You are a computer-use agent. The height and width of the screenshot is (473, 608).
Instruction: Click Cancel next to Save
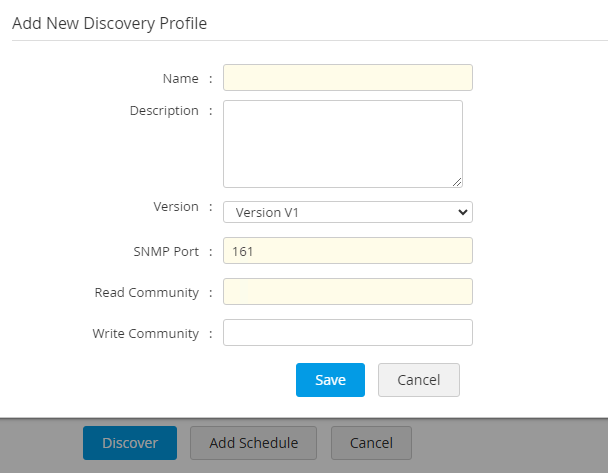pos(418,380)
